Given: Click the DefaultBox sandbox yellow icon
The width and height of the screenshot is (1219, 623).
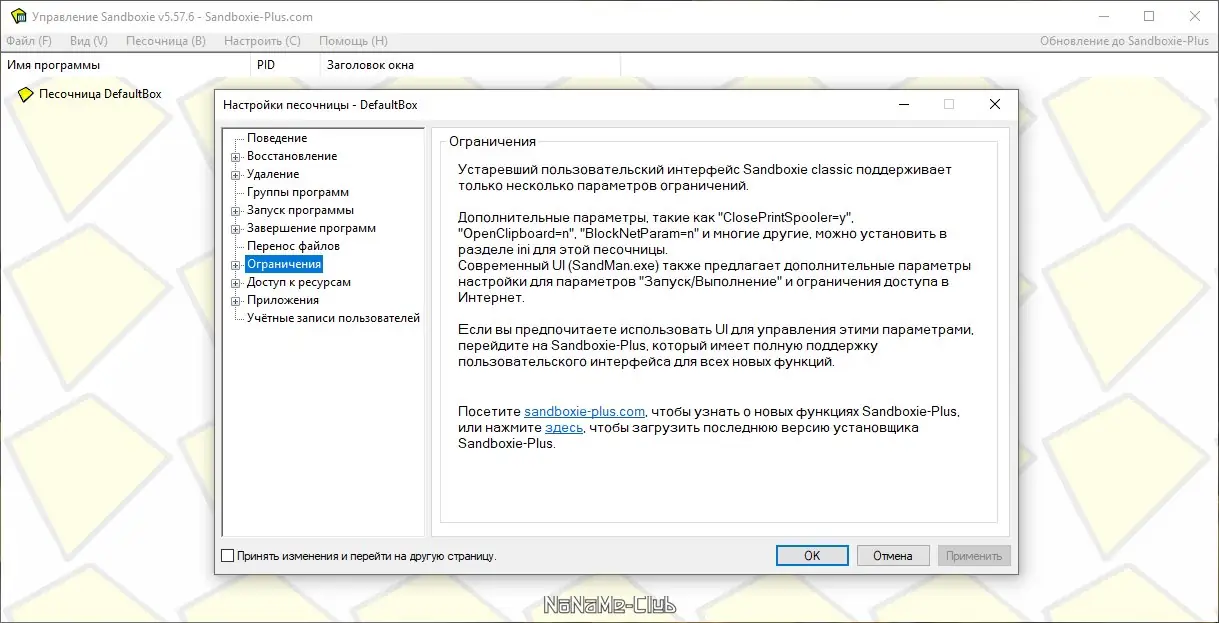Looking at the screenshot, I should [26, 94].
